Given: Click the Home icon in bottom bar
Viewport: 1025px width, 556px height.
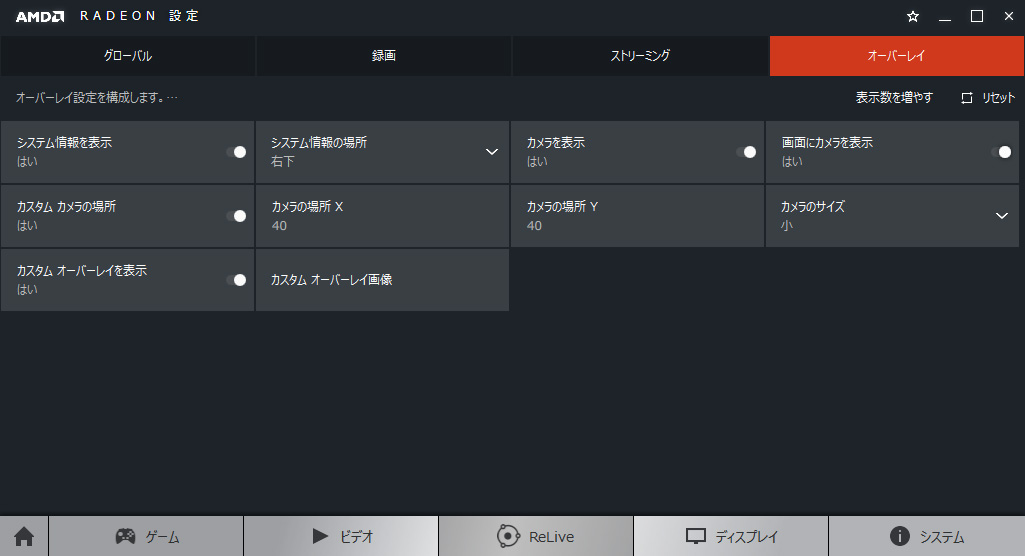Looking at the screenshot, I should pyautogui.click(x=24, y=537).
